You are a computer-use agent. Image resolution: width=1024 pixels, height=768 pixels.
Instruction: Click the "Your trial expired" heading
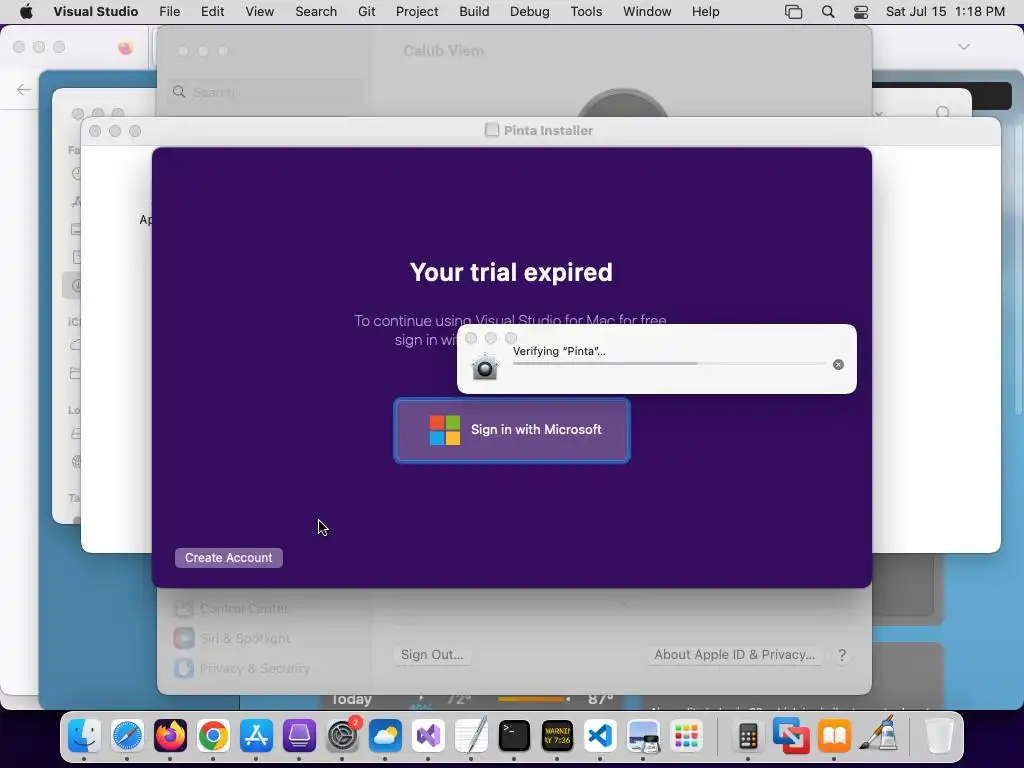[x=511, y=272]
